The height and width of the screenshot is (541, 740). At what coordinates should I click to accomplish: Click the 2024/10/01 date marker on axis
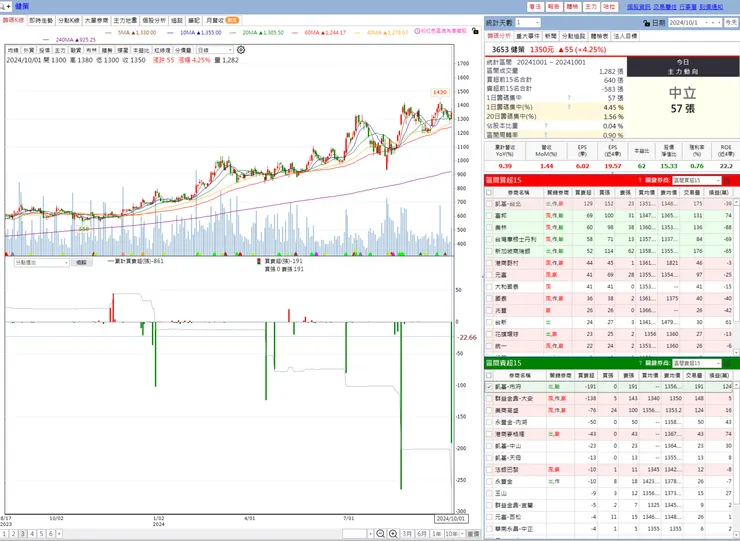click(451, 518)
